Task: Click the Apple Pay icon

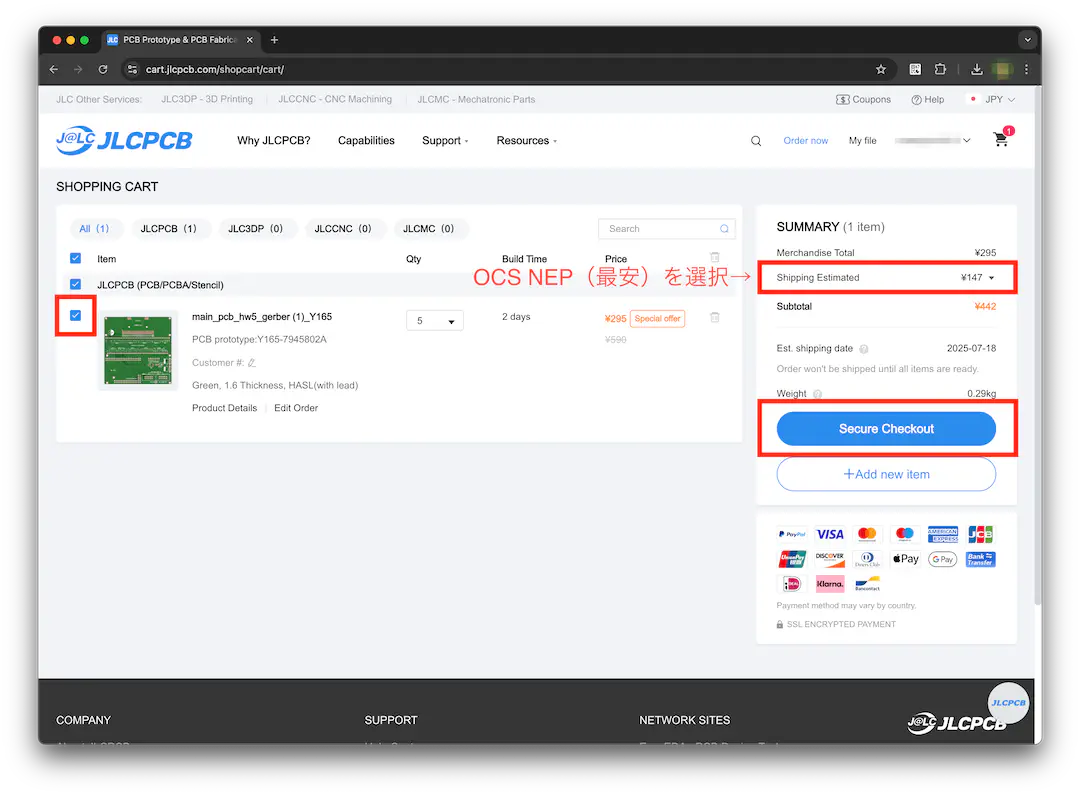Action: pyautogui.click(x=905, y=559)
